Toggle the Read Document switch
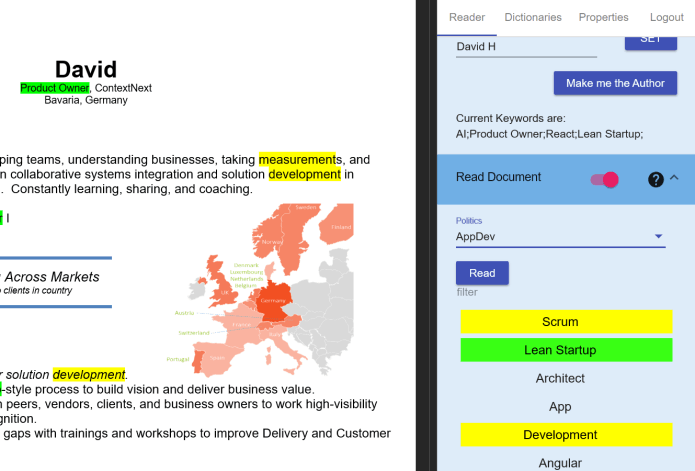The image size is (695, 471). coord(605,179)
